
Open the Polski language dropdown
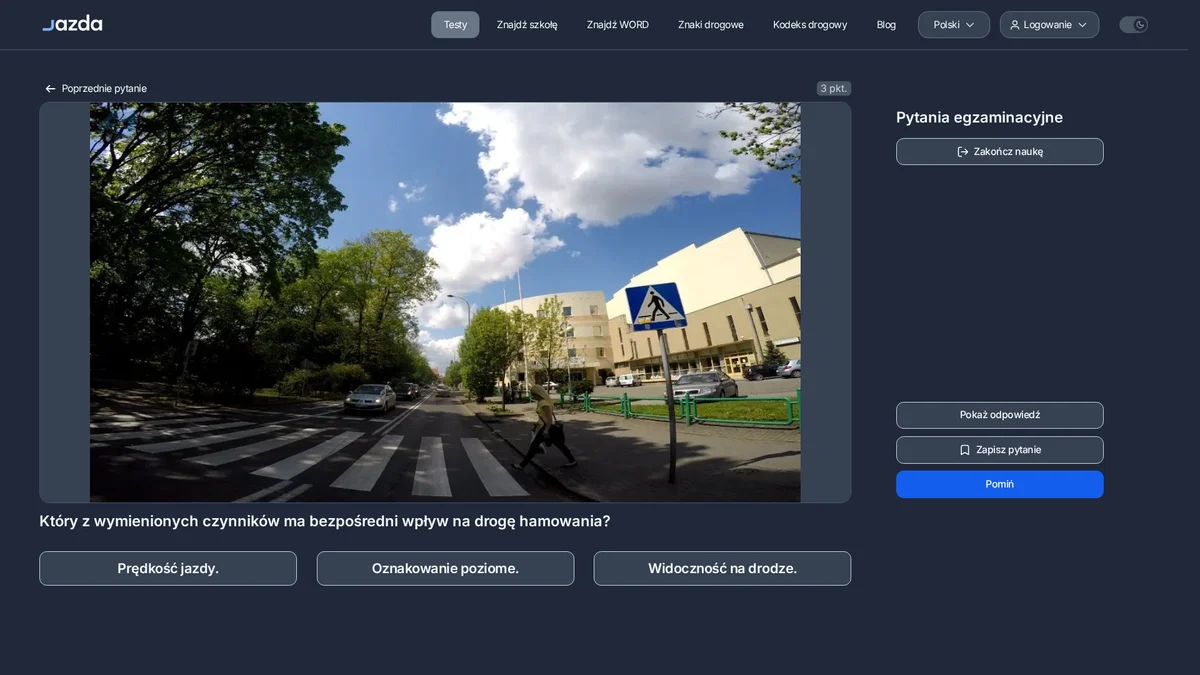(954, 25)
